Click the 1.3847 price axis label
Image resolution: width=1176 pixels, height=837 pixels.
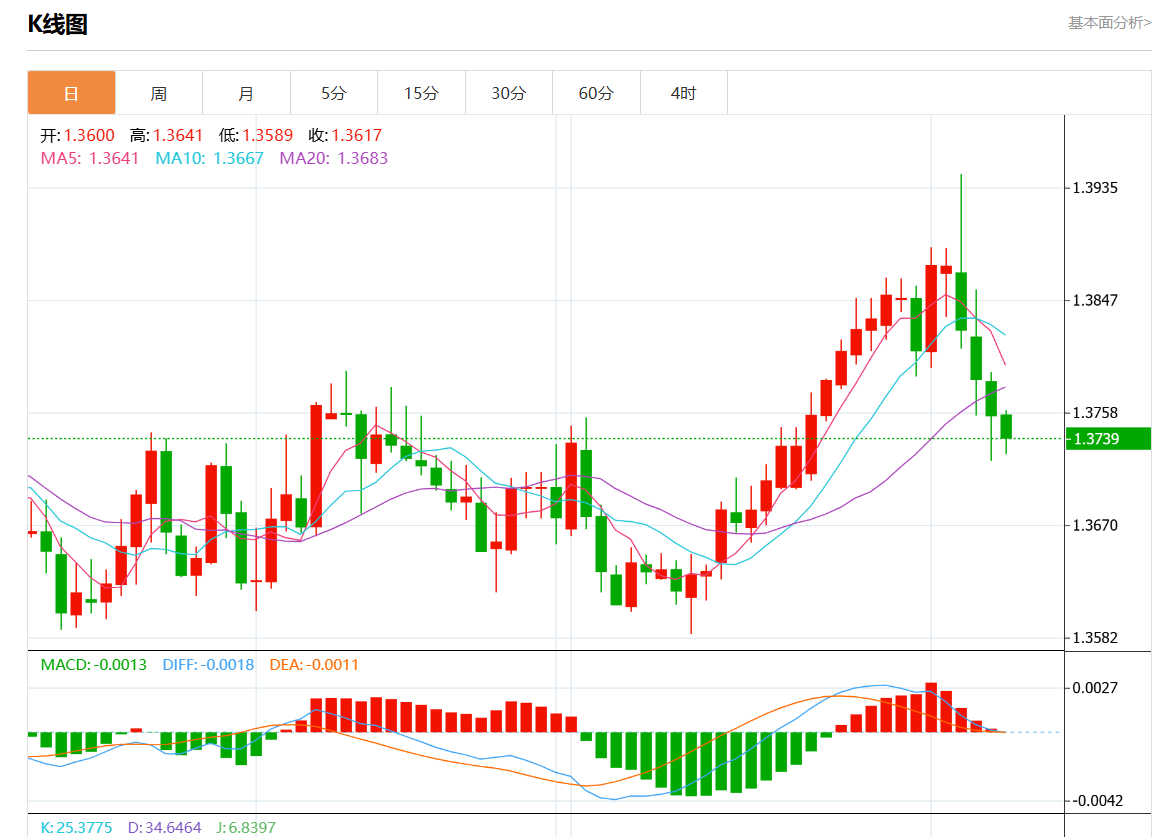pyautogui.click(x=1095, y=300)
